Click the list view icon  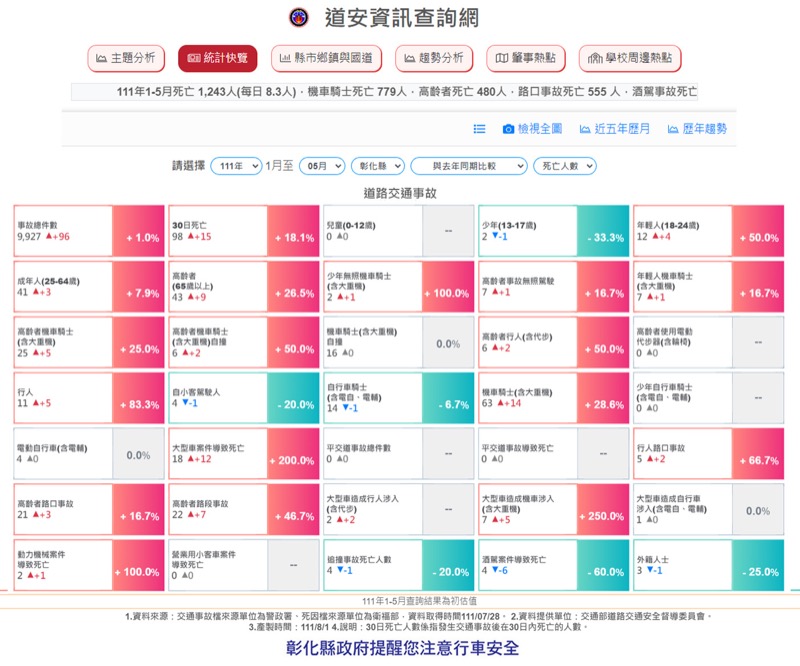479,129
